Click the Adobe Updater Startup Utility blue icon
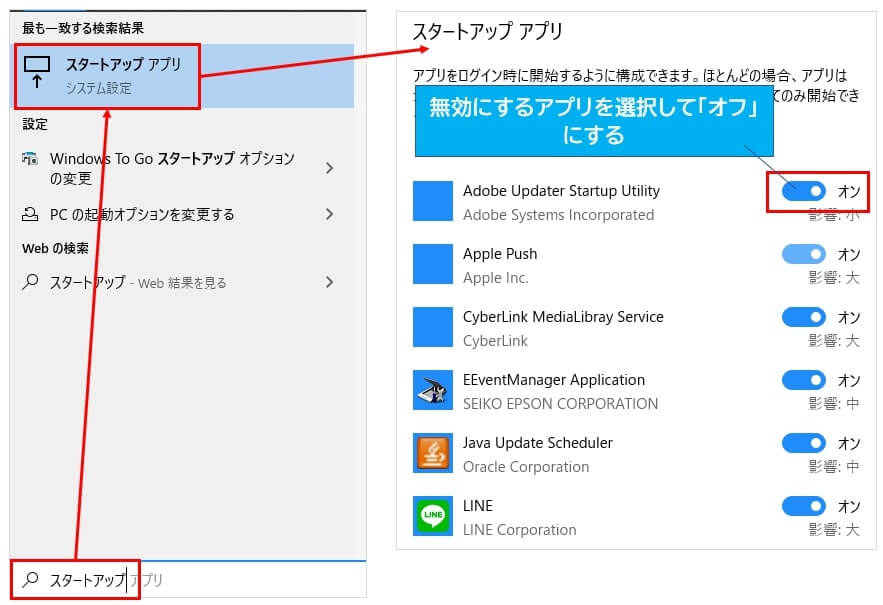 point(432,201)
